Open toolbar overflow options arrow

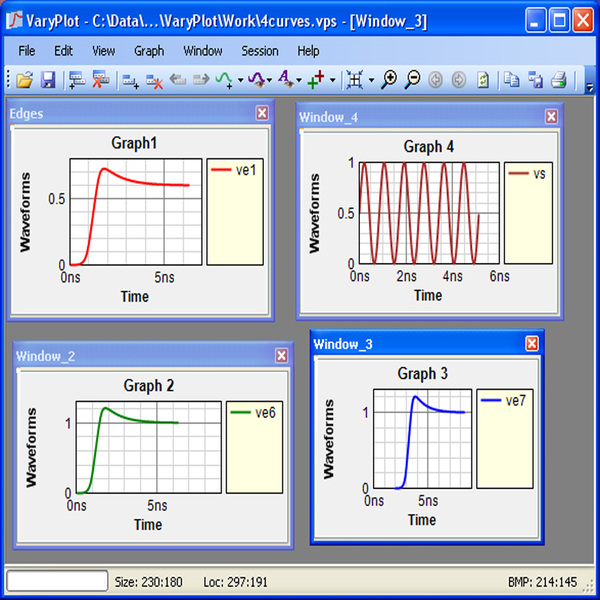(x=590, y=88)
